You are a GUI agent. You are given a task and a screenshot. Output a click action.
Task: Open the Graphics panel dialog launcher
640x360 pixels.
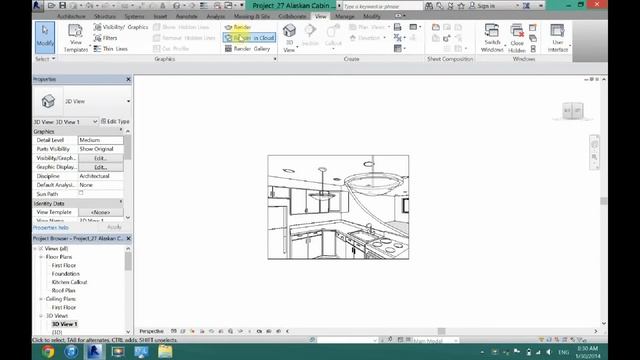click(275, 59)
